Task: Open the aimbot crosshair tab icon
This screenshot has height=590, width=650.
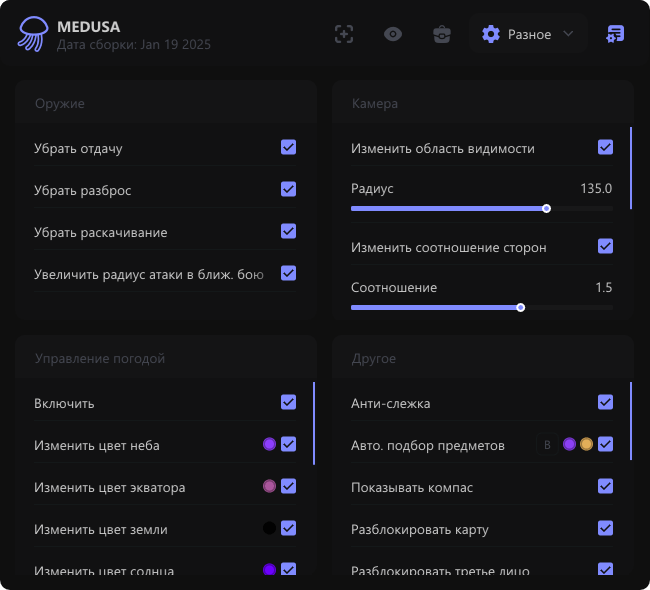Action: pyautogui.click(x=344, y=34)
